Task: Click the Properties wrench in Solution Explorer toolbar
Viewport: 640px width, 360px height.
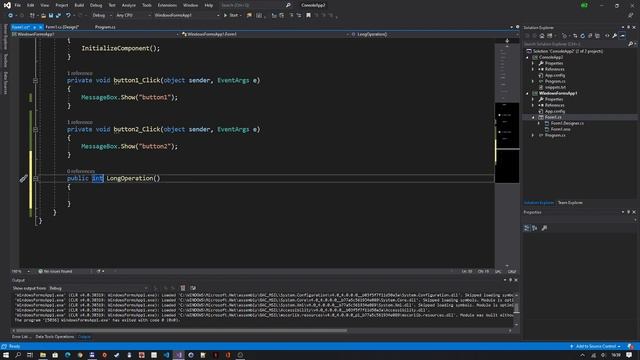Action: pos(615,36)
